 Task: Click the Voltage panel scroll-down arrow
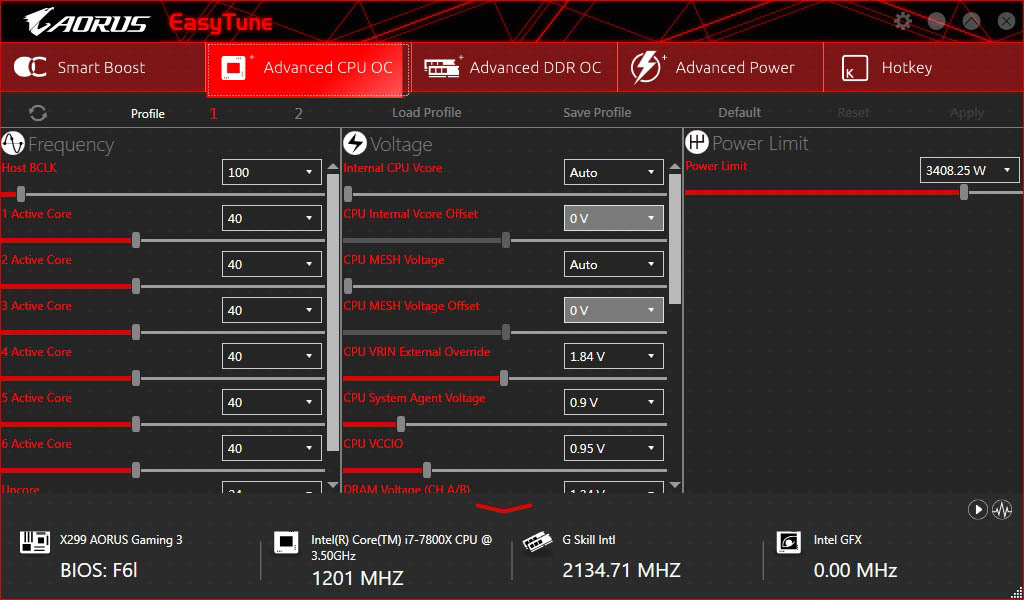point(675,485)
